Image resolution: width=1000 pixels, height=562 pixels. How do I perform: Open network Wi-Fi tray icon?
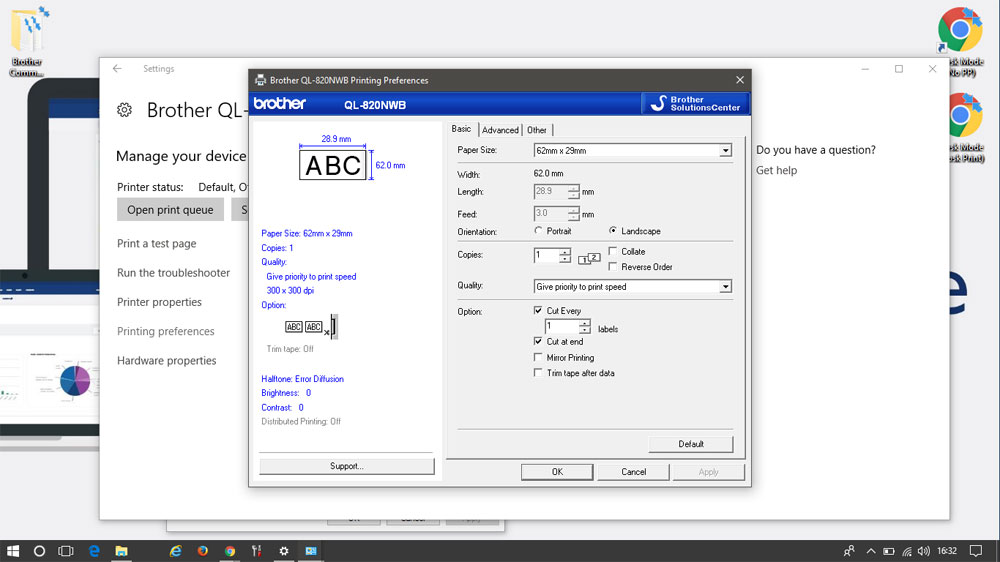(x=906, y=551)
